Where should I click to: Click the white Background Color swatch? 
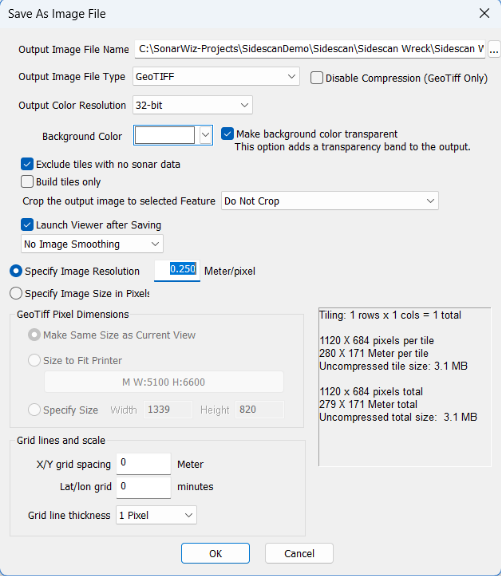click(x=165, y=135)
